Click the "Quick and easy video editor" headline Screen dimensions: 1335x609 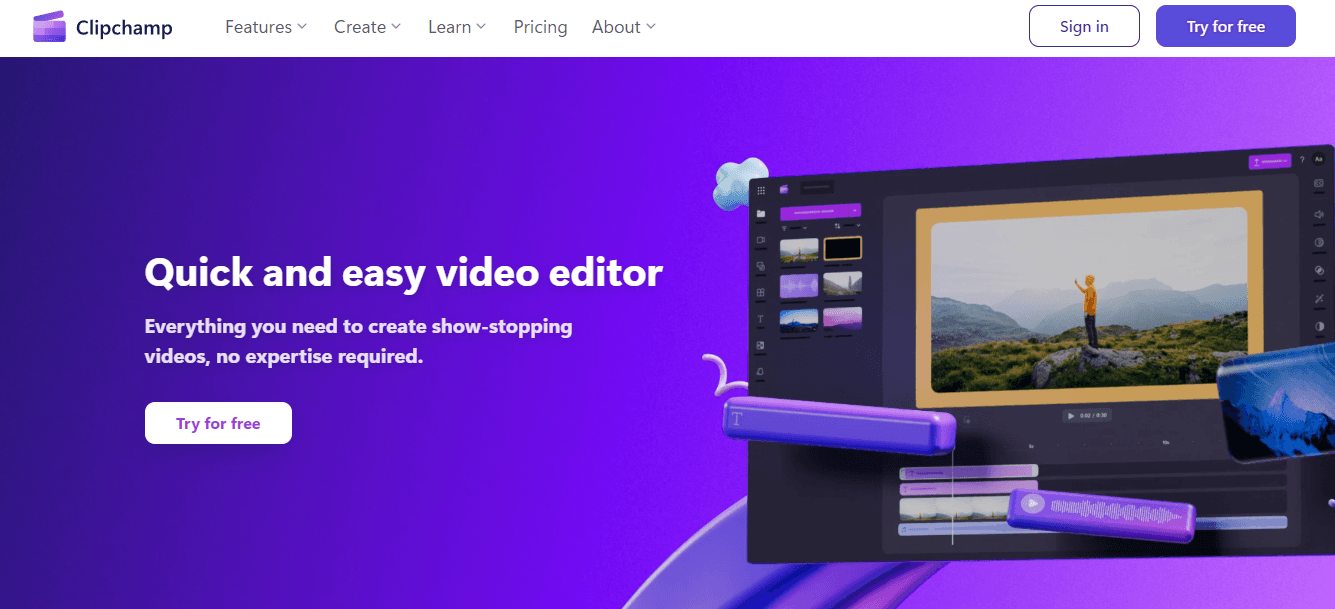(403, 272)
